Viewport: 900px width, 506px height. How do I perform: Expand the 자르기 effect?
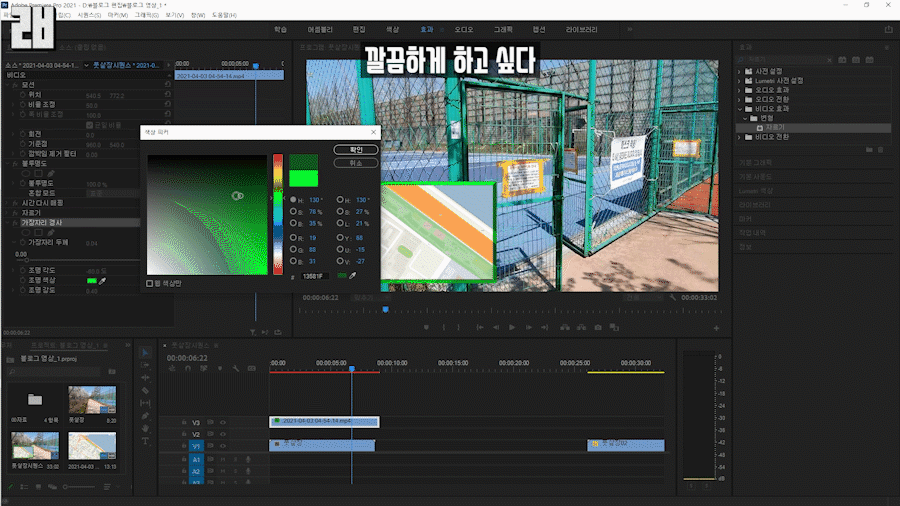click(8, 213)
